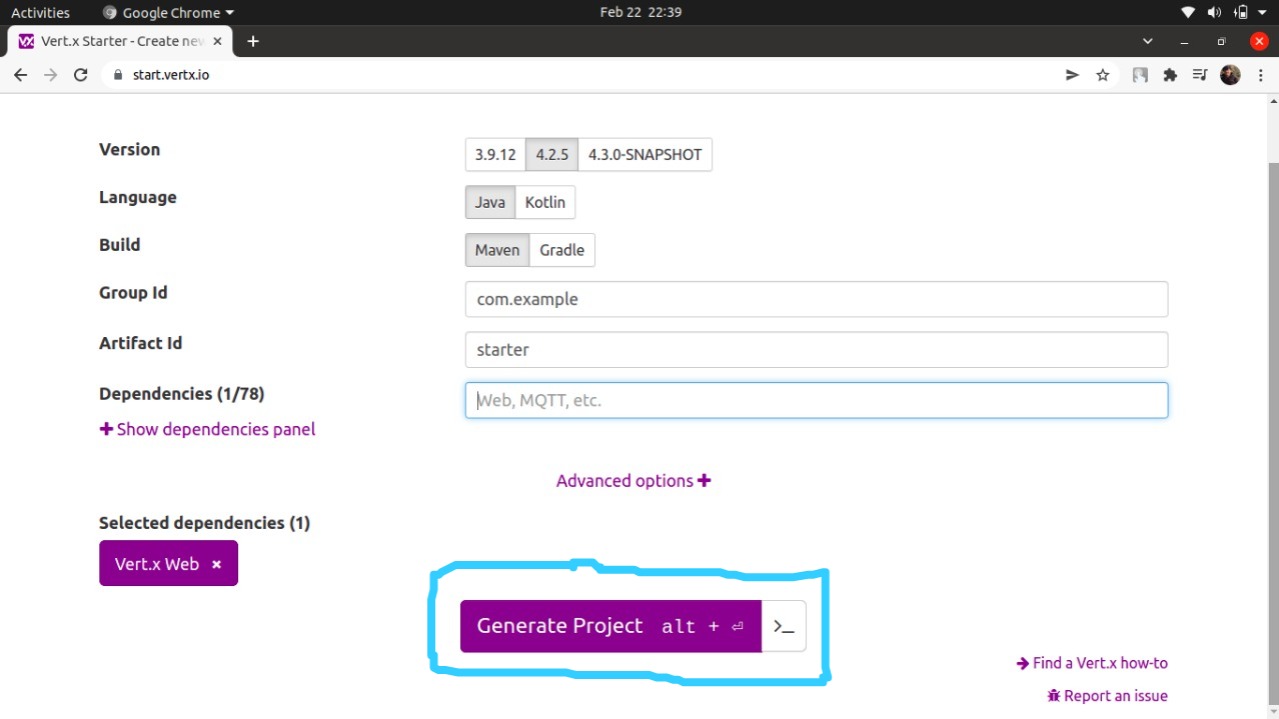Viewport: 1279px width, 719px height.
Task: Click the Build label
Action: tap(119, 245)
